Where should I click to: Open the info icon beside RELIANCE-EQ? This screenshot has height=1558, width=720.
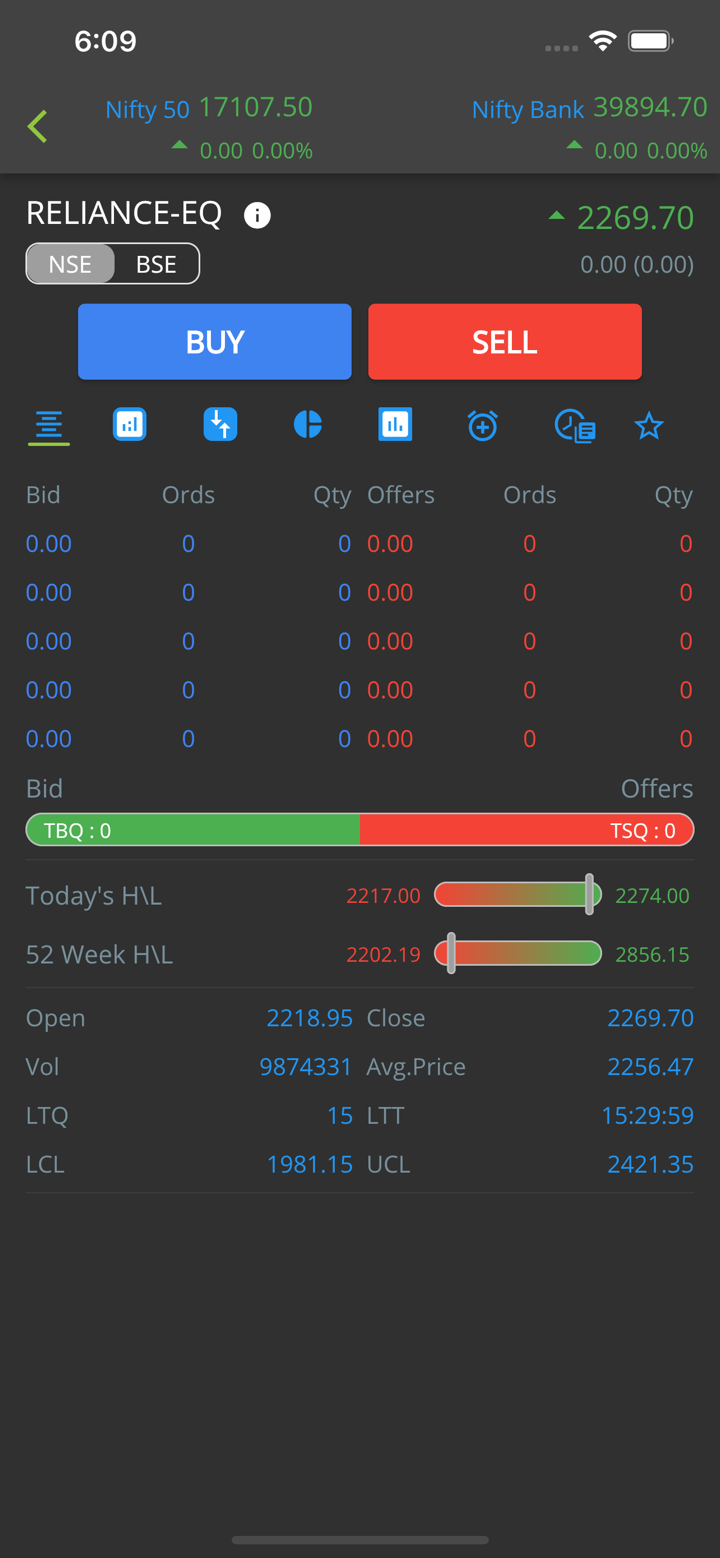click(257, 215)
